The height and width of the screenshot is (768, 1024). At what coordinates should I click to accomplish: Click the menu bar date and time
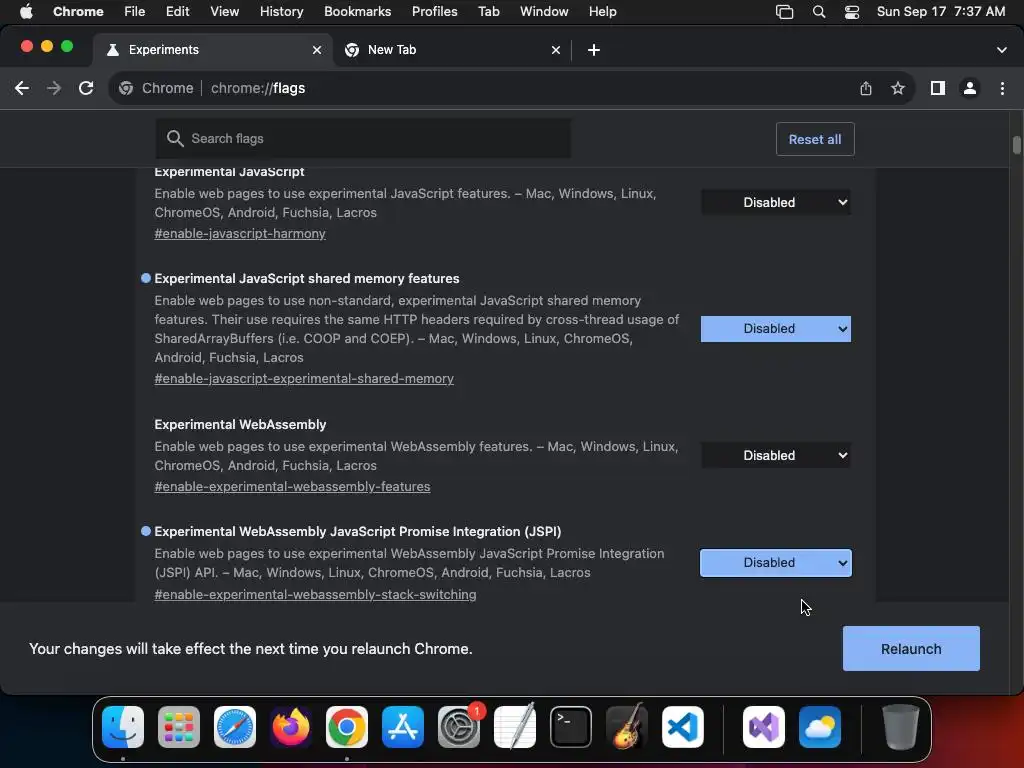point(940,12)
